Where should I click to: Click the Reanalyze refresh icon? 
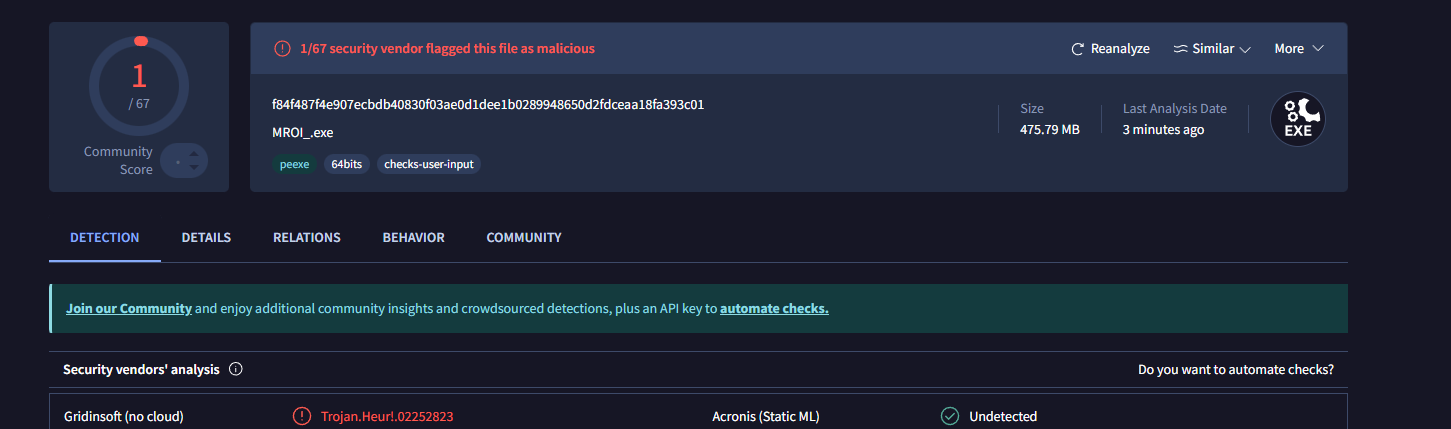point(1077,49)
